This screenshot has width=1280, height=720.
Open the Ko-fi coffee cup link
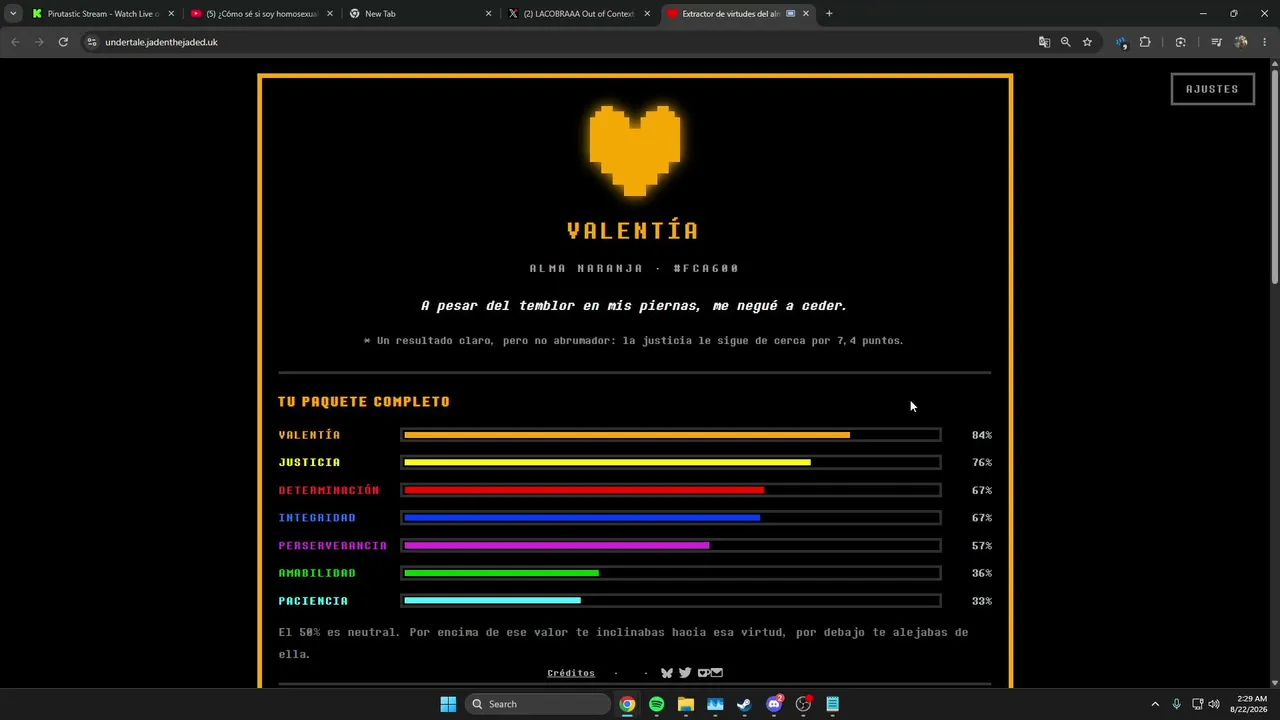click(703, 673)
